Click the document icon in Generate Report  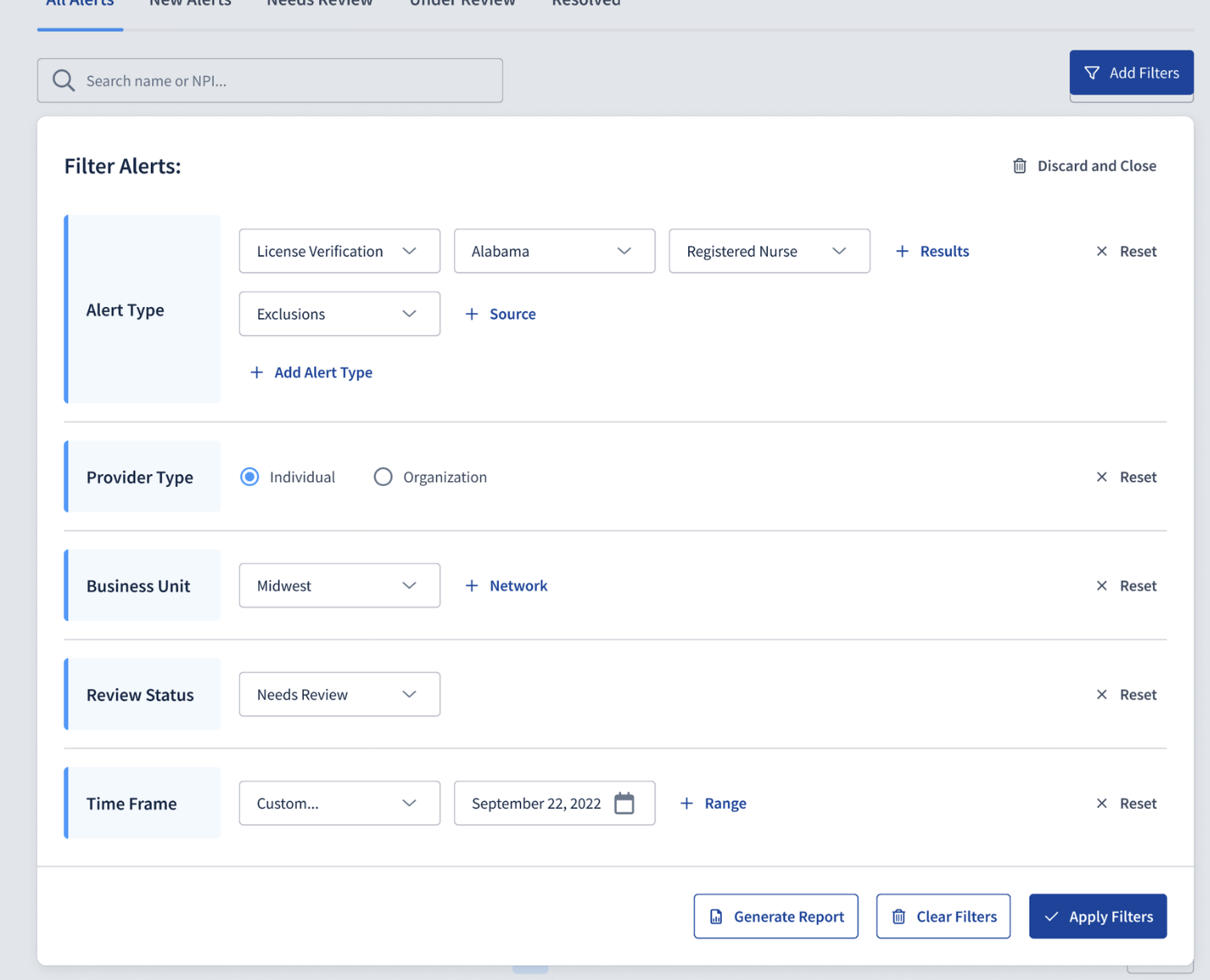tap(716, 917)
